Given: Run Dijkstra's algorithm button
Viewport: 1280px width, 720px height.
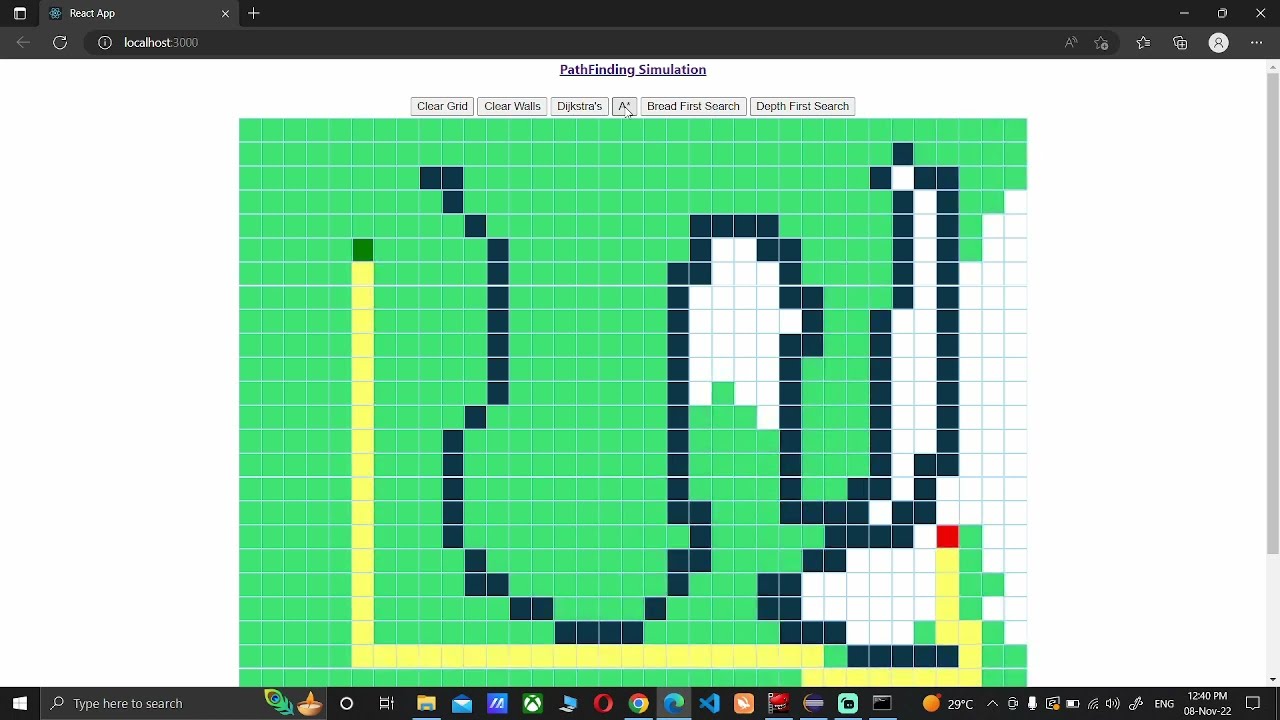Looking at the screenshot, I should (579, 106).
